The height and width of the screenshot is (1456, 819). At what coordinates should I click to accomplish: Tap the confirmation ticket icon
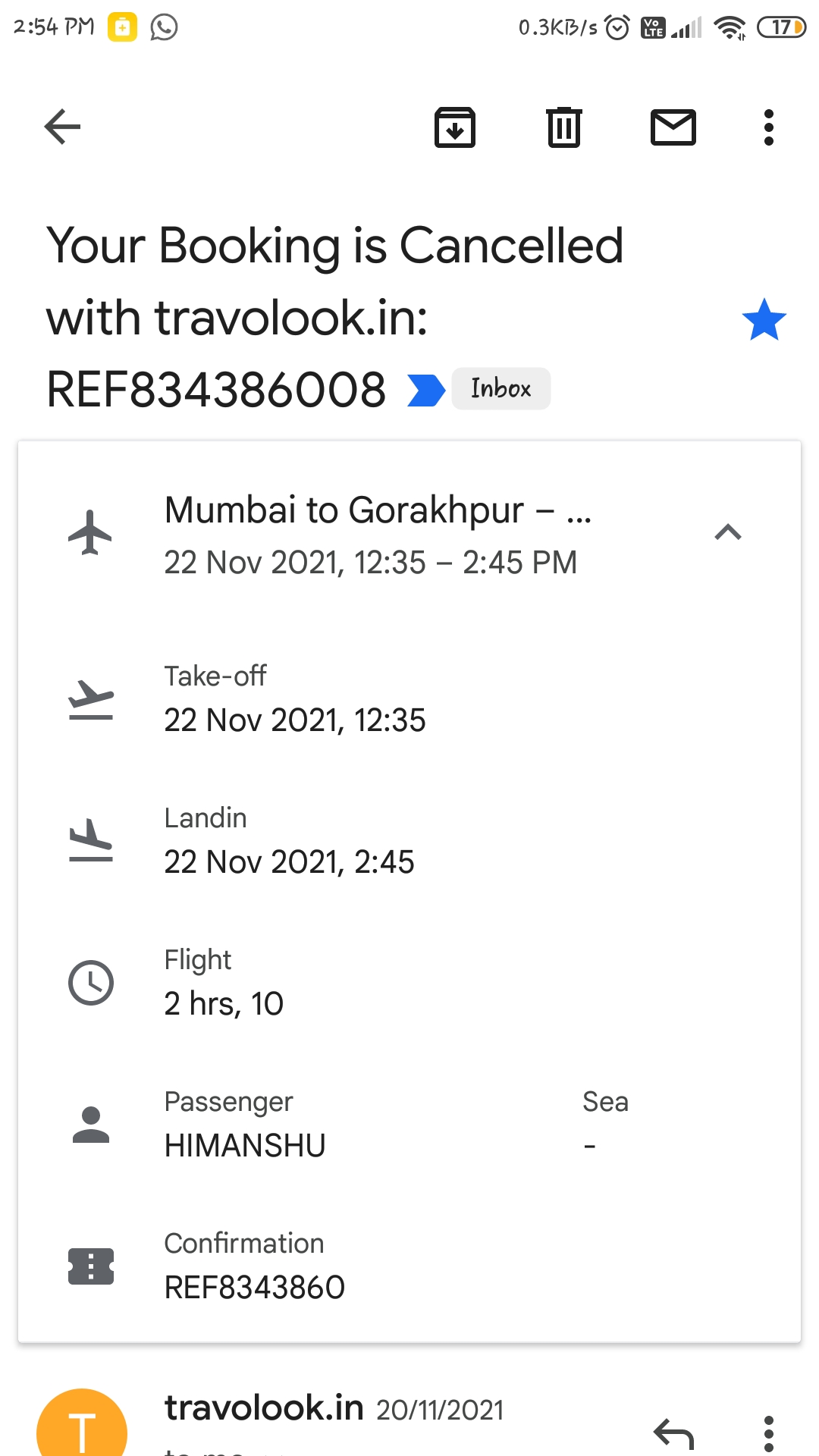[x=90, y=1266]
